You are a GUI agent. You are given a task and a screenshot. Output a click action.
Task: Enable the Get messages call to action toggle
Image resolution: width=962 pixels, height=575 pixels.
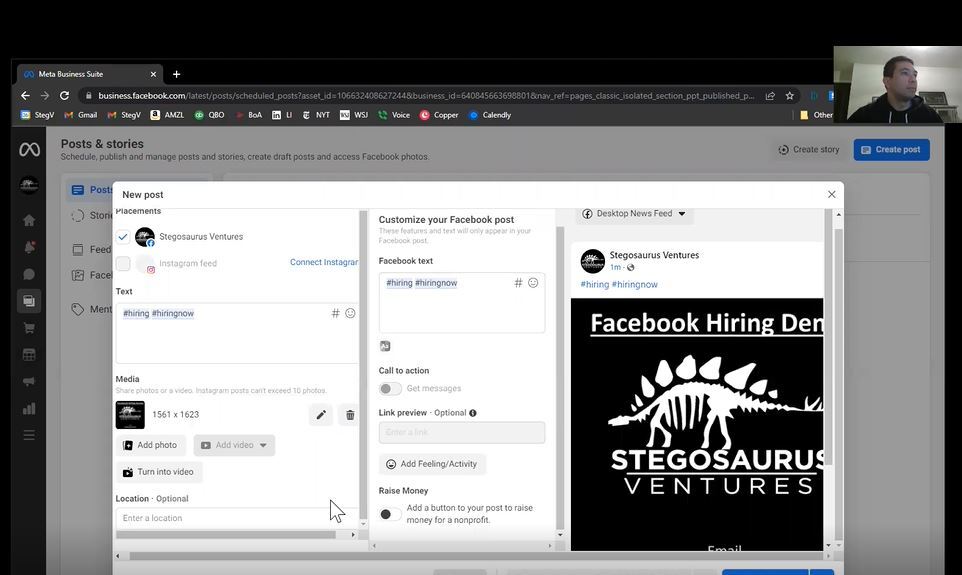coord(390,388)
